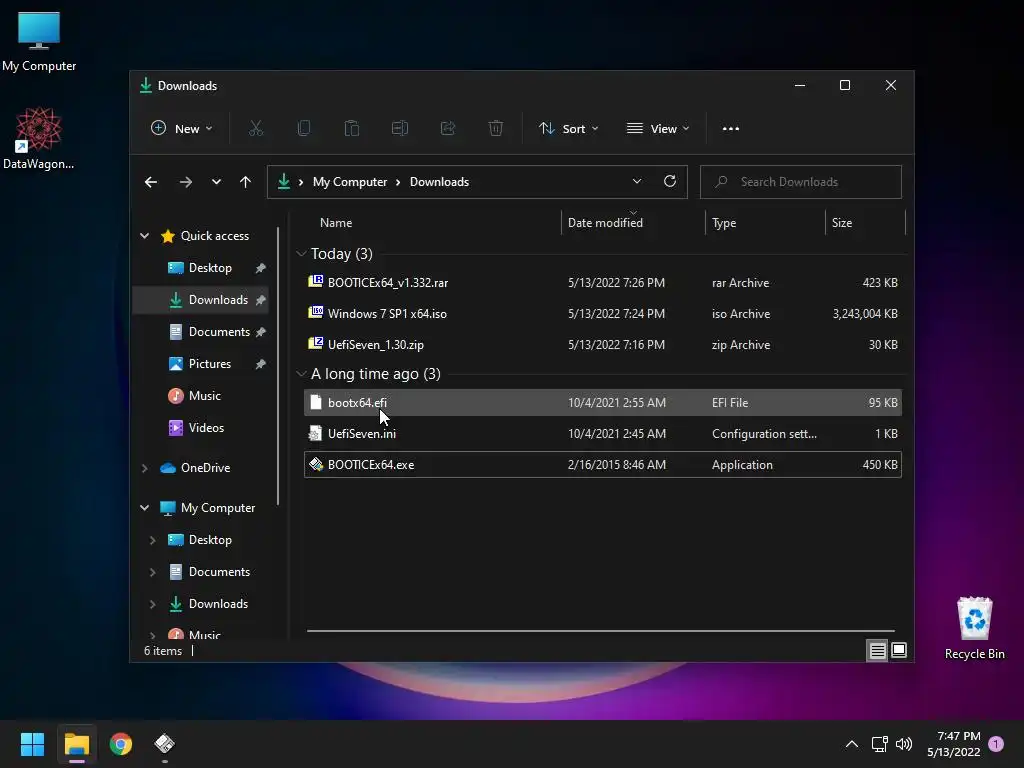1024x768 pixels.
Task: Expand address bar history dropdown
Action: 637,182
